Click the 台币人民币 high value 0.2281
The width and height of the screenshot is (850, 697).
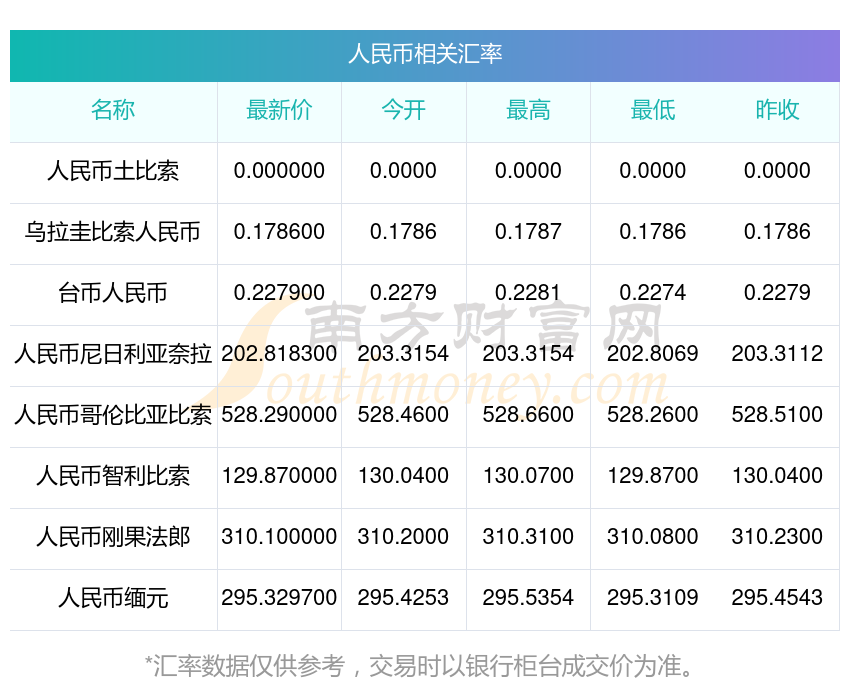pyautogui.click(x=528, y=293)
